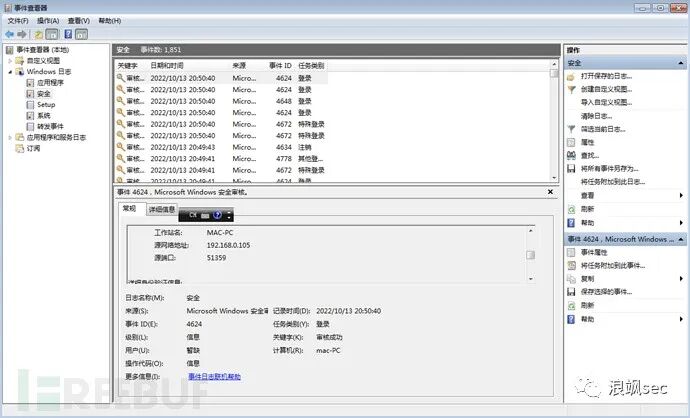Sort by the 日期和时间 column header

(167, 66)
